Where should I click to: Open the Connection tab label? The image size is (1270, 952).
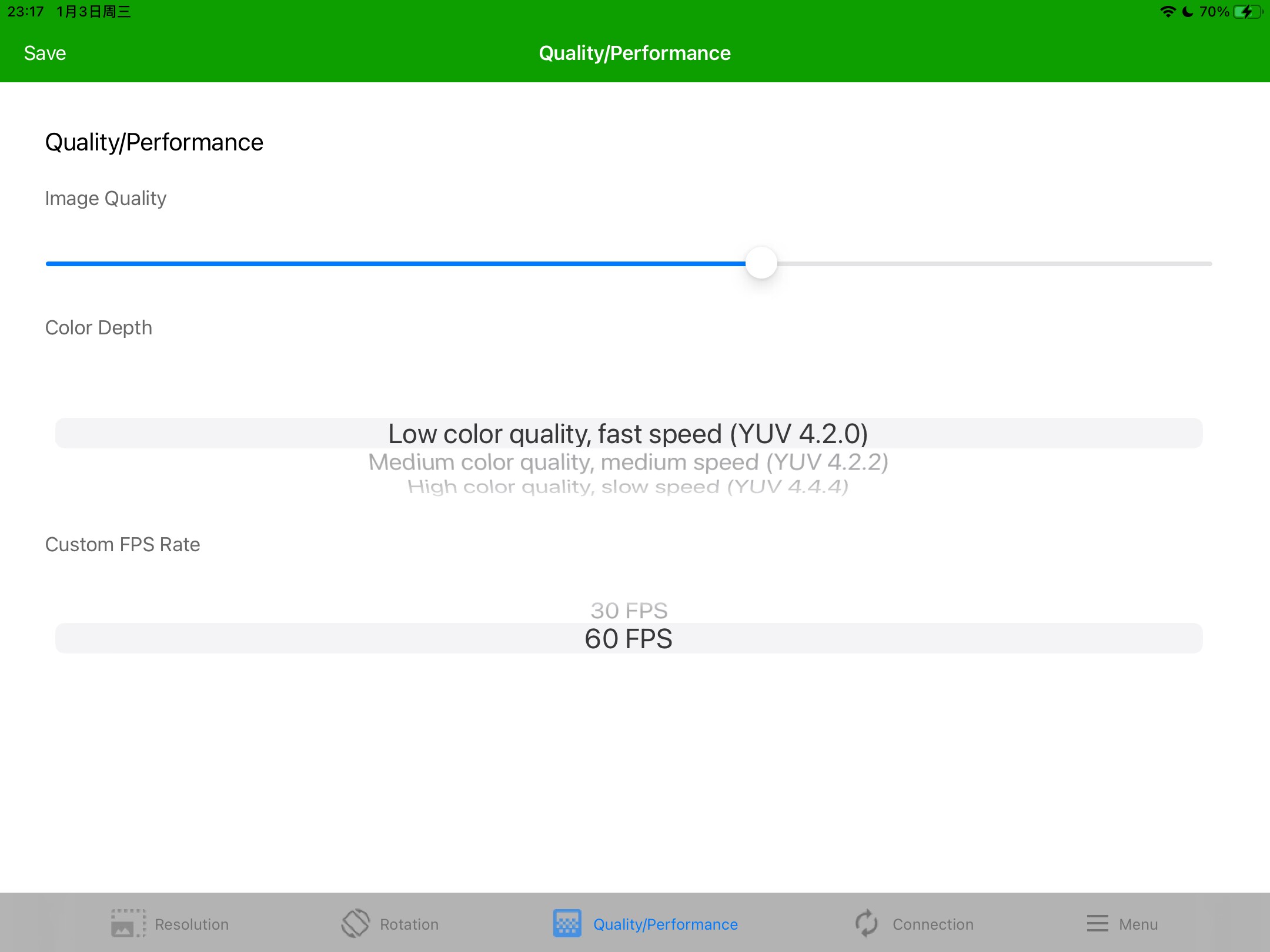pyautogui.click(x=933, y=924)
